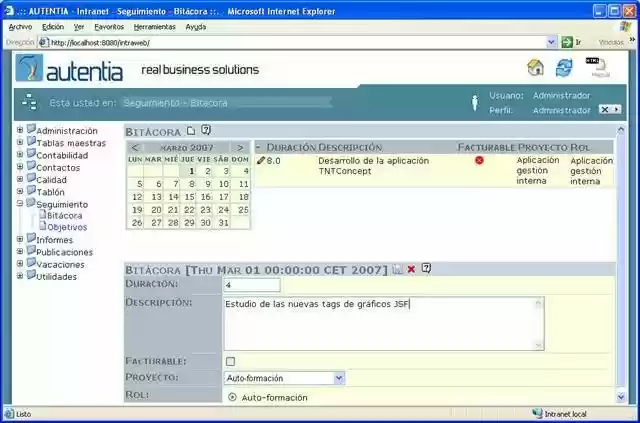
Task: Click the page scrollbar down arrow
Action: [x=621, y=396]
